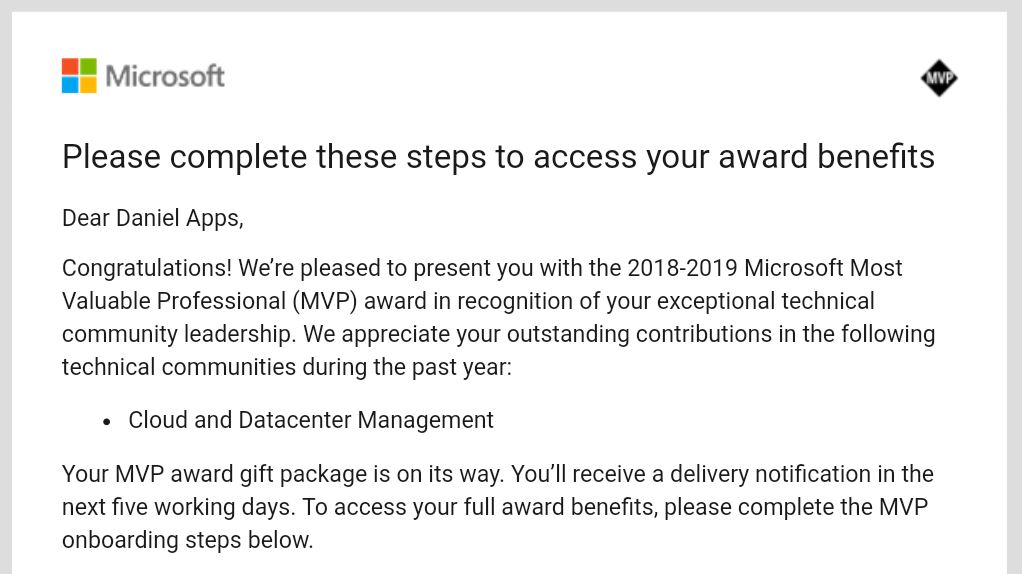1022x574 pixels.
Task: Click the red square in Microsoft logo
Action: [x=70, y=67]
